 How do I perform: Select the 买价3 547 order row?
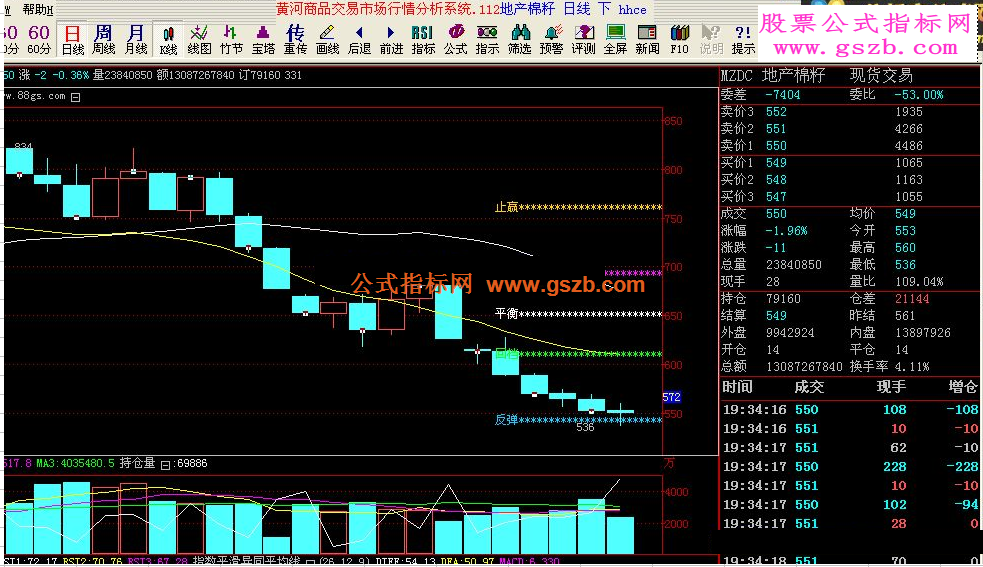click(849, 196)
